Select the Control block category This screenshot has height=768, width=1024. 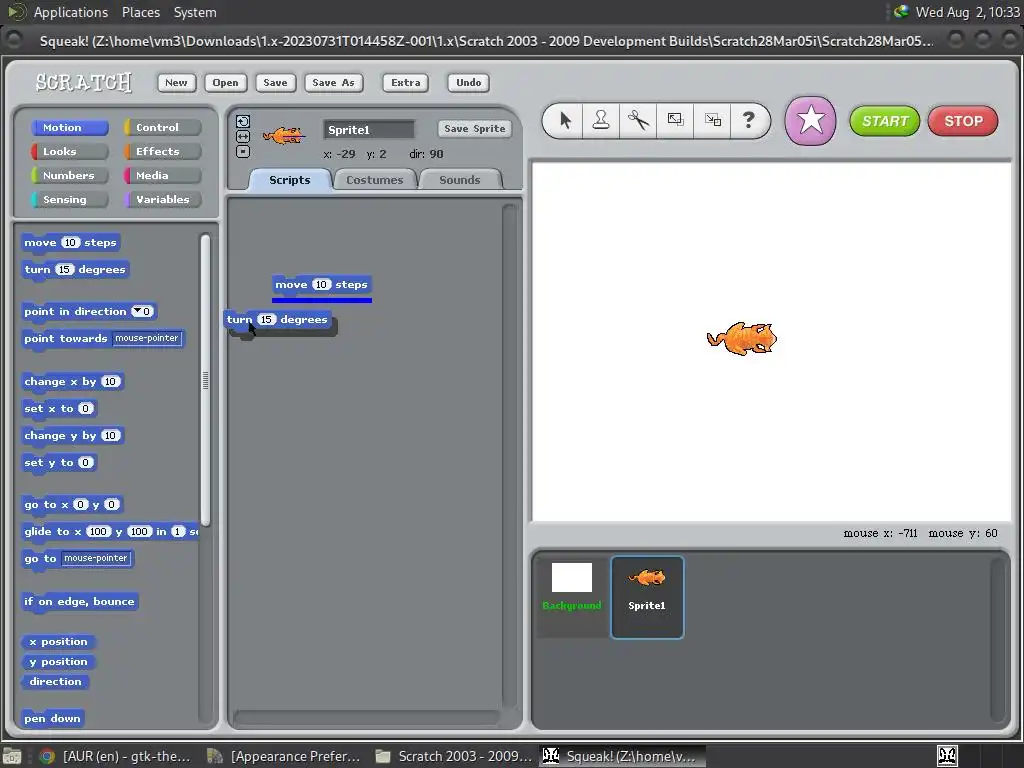pyautogui.click(x=163, y=127)
